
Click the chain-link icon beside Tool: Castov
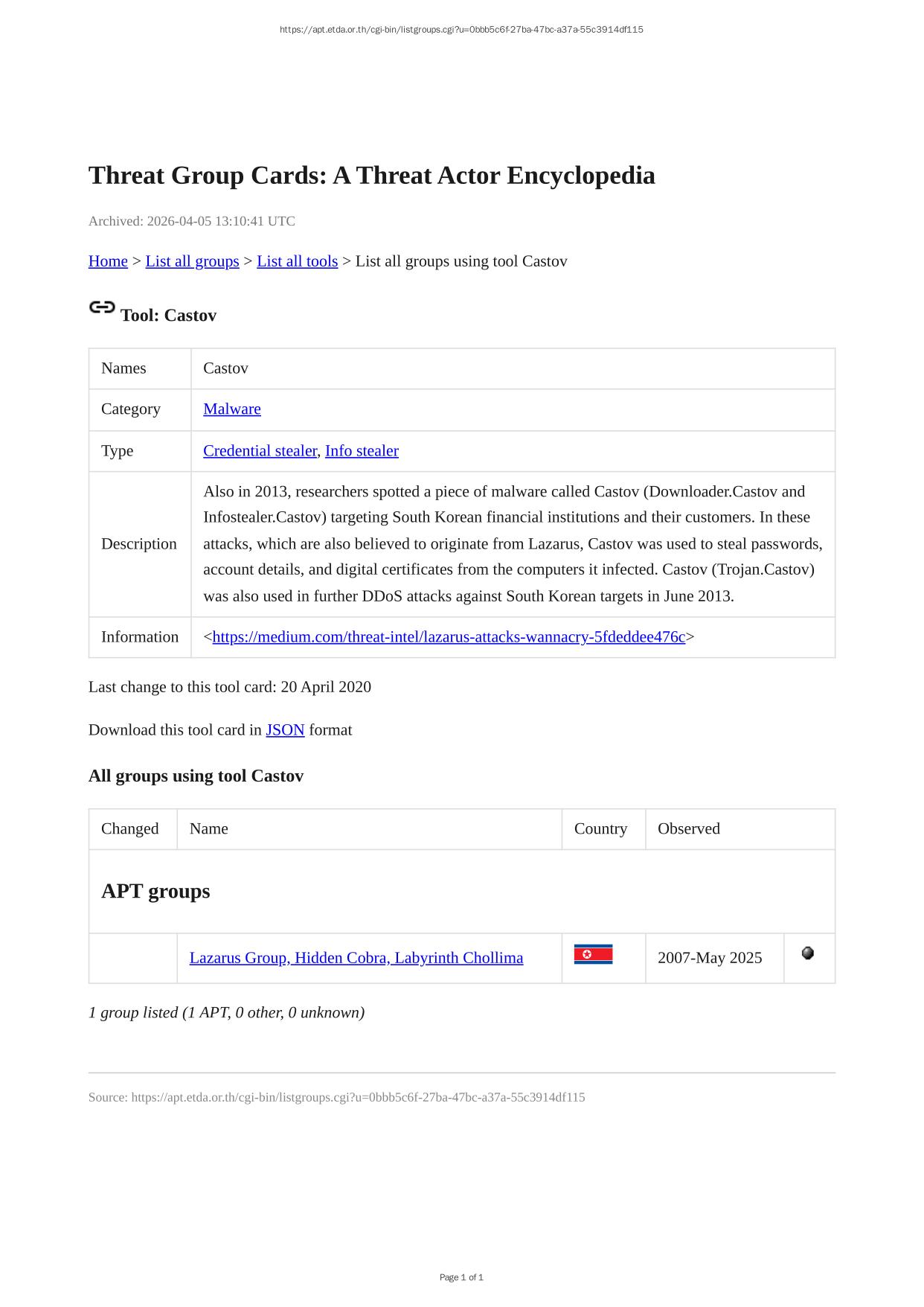(102, 307)
